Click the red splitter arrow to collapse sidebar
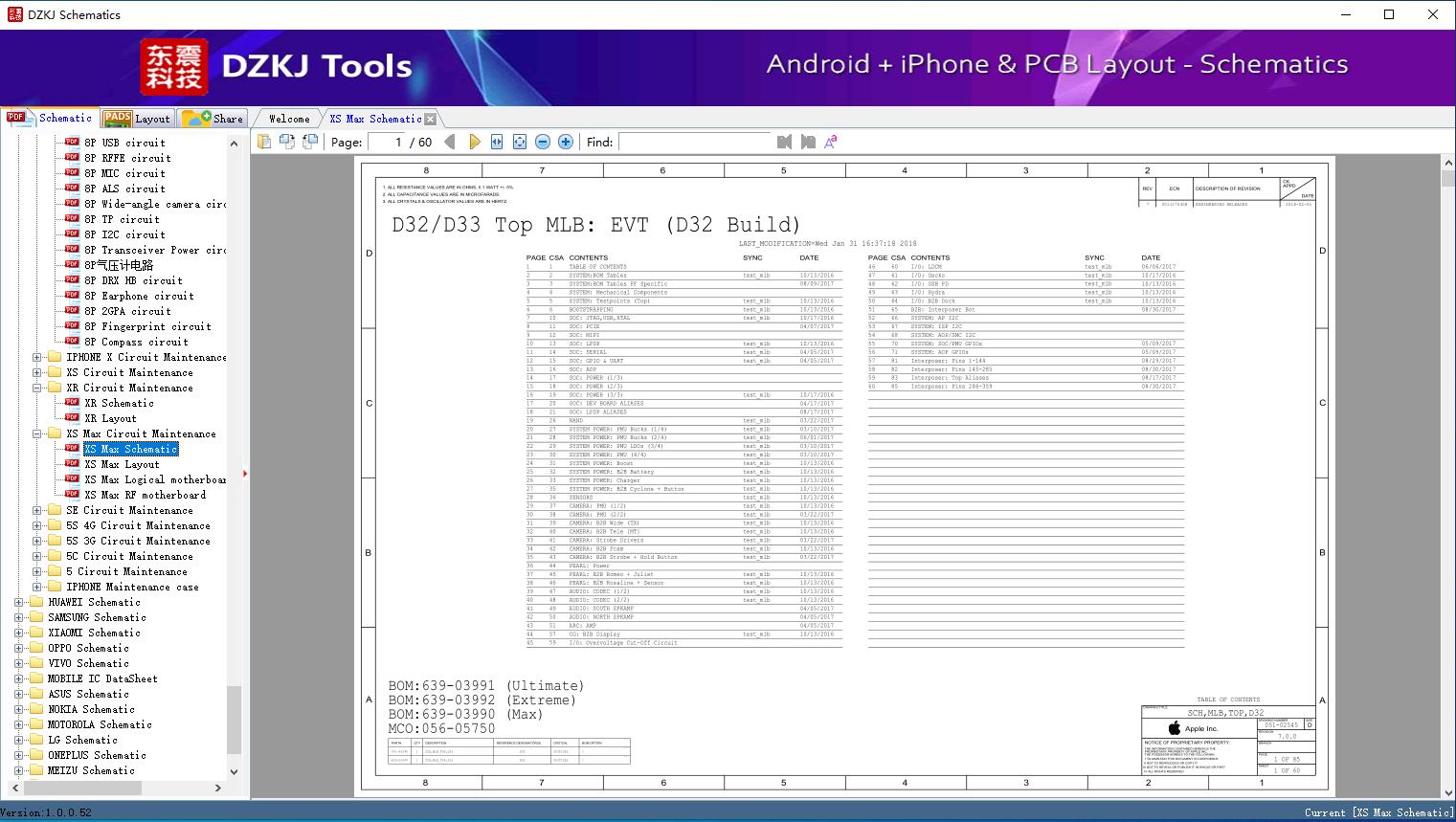Image resolution: width=1456 pixels, height=822 pixels. 246,474
